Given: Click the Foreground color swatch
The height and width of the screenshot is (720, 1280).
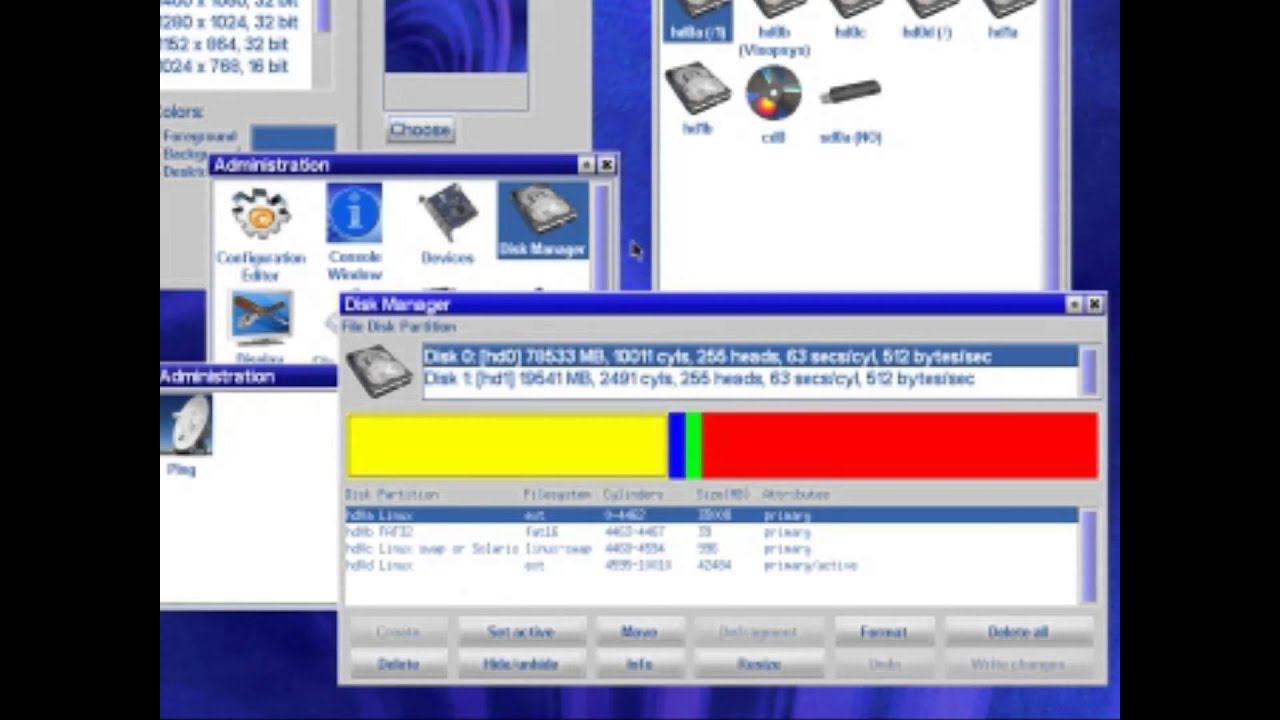Looking at the screenshot, I should [x=293, y=137].
